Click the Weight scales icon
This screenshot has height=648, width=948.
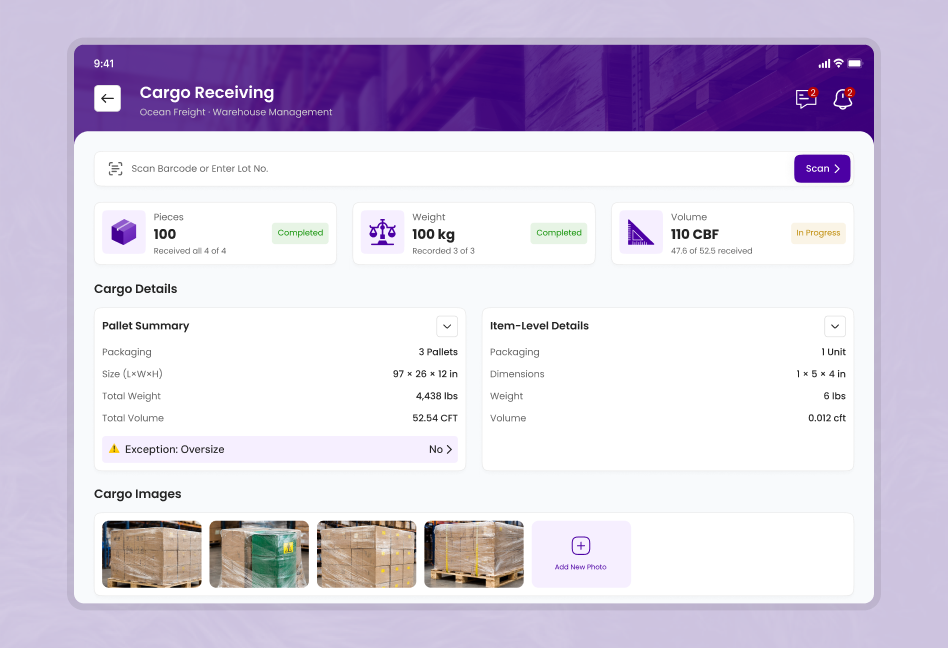[382, 232]
